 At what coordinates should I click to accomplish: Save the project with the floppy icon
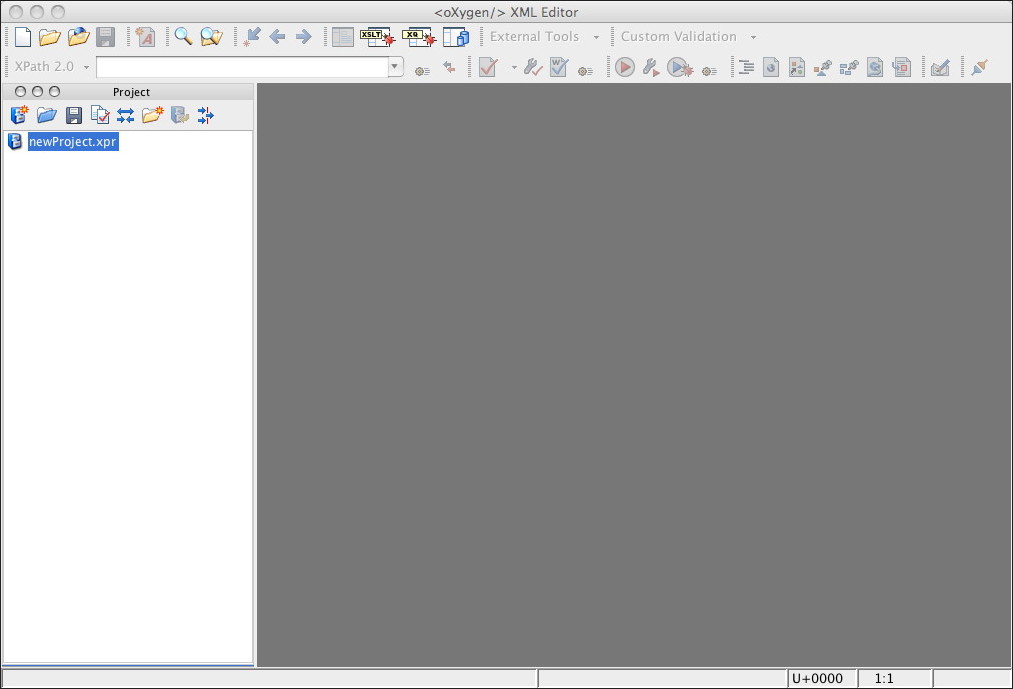click(74, 116)
